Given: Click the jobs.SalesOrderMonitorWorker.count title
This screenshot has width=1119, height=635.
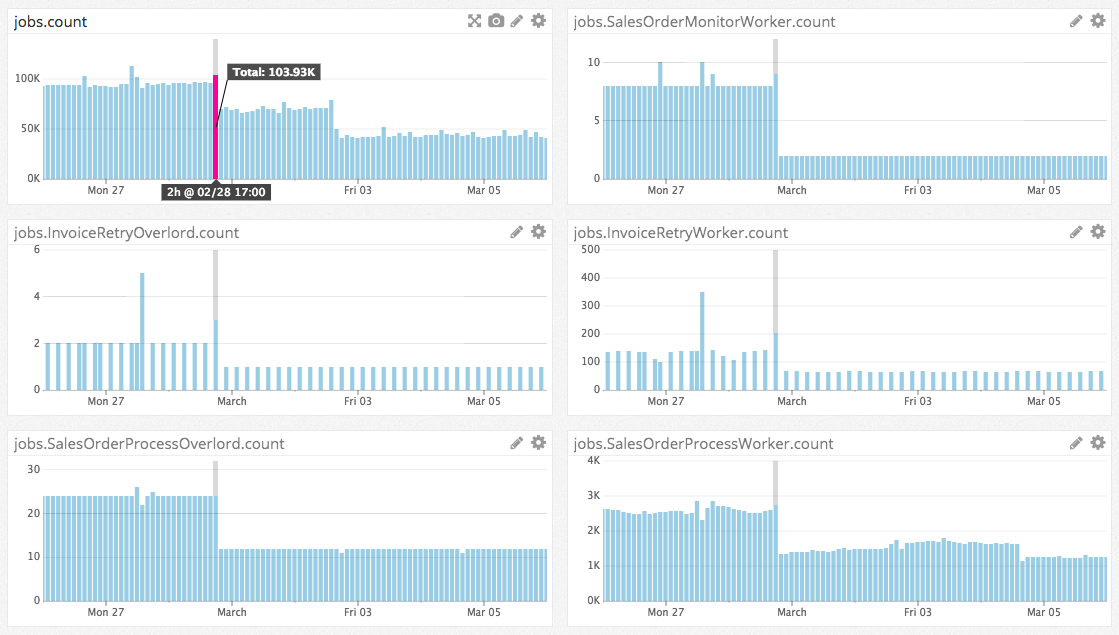Looking at the screenshot, I should click(x=704, y=22).
